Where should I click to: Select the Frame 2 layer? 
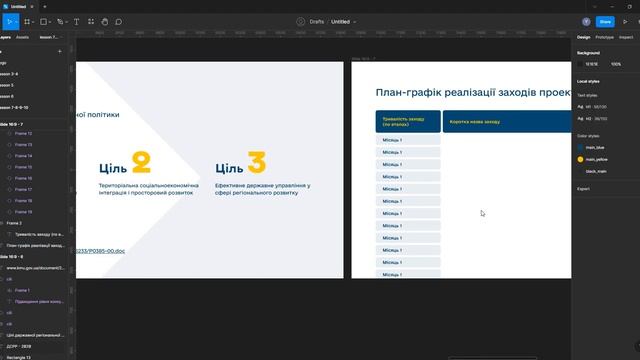pyautogui.click(x=14, y=223)
